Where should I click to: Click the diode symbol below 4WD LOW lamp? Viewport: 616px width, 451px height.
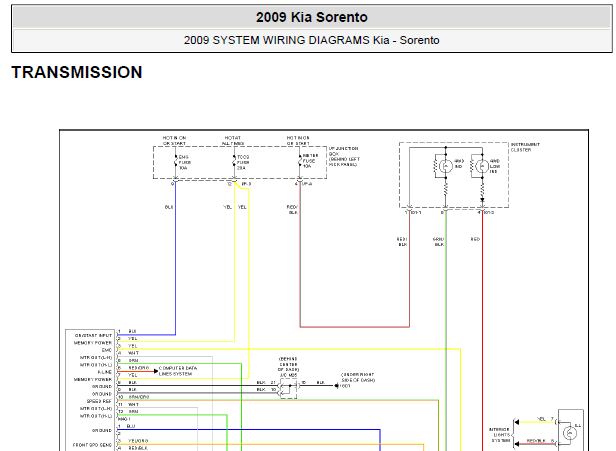pos(482,200)
